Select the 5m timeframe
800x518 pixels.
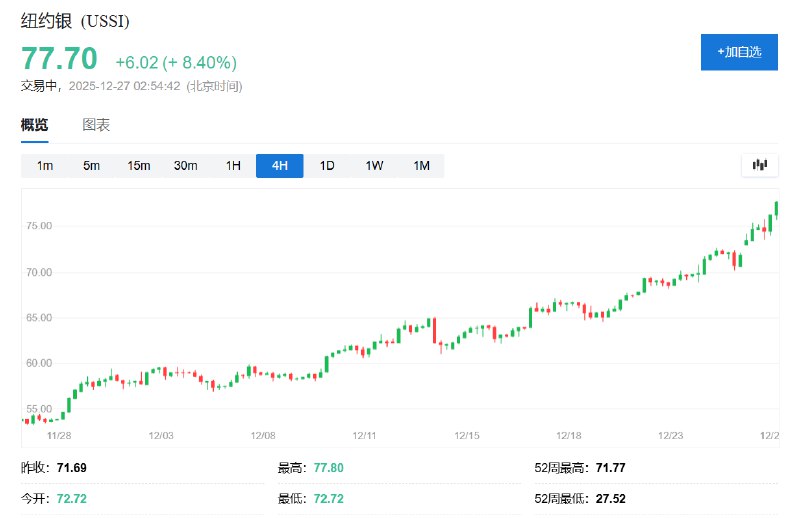pos(91,166)
